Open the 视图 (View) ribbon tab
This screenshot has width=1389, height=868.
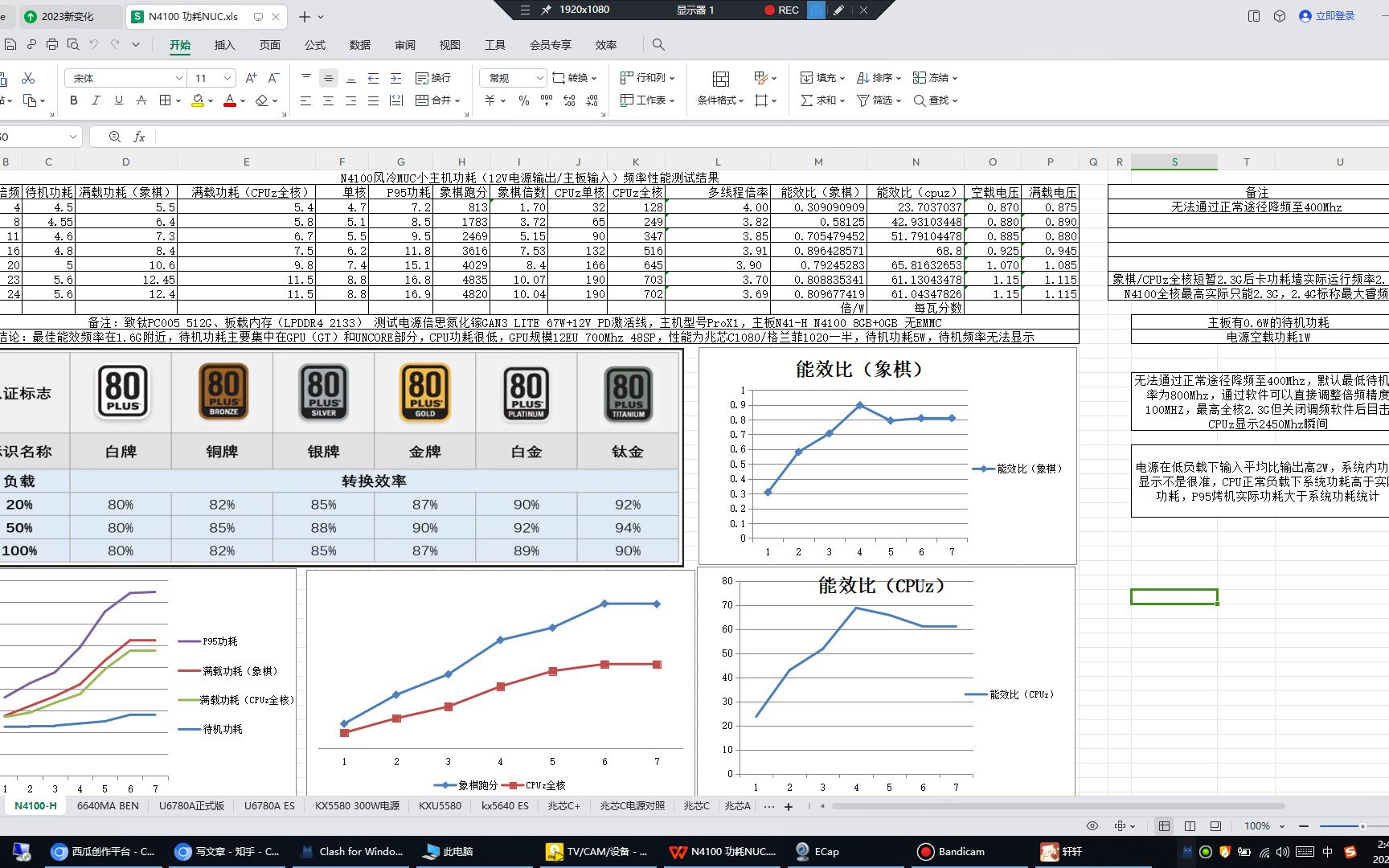pyautogui.click(x=450, y=45)
